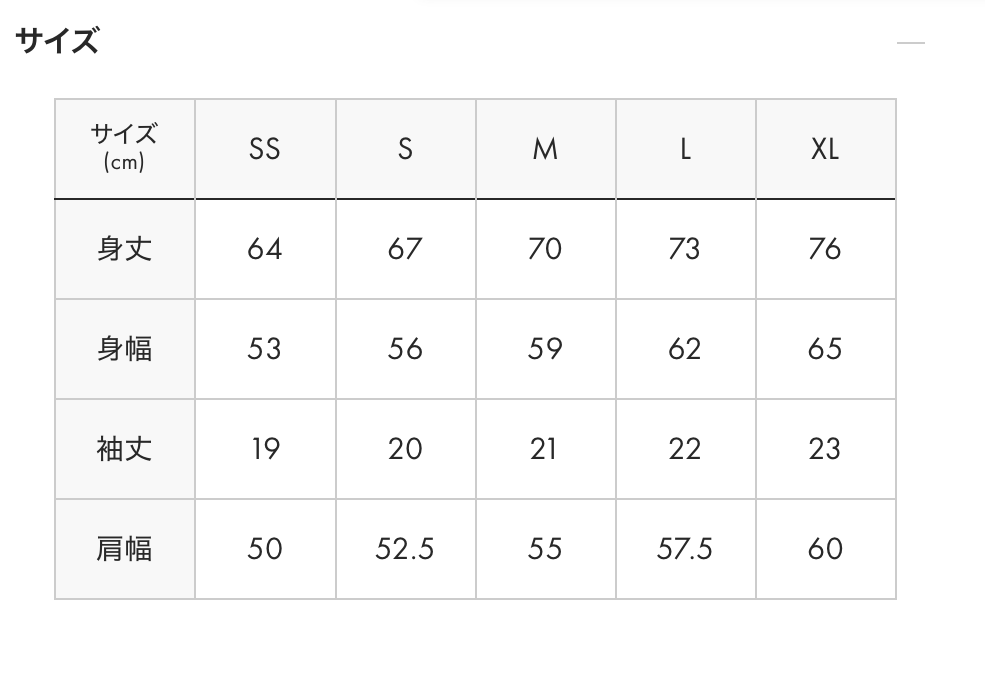
Task: Click the サイズ (cm) header cell
Action: 125,148
